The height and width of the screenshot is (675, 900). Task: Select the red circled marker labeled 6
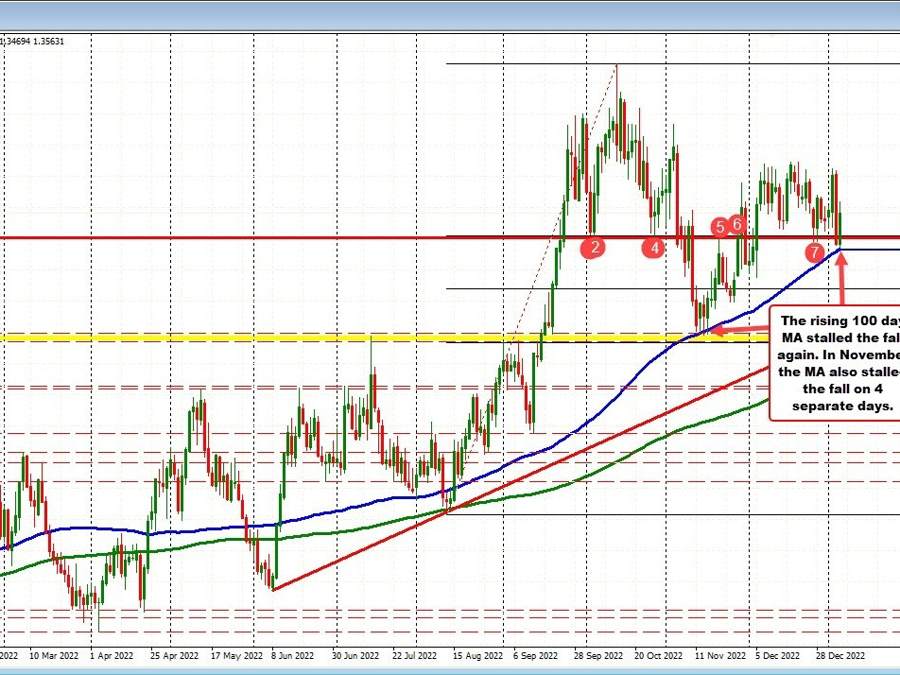736,225
